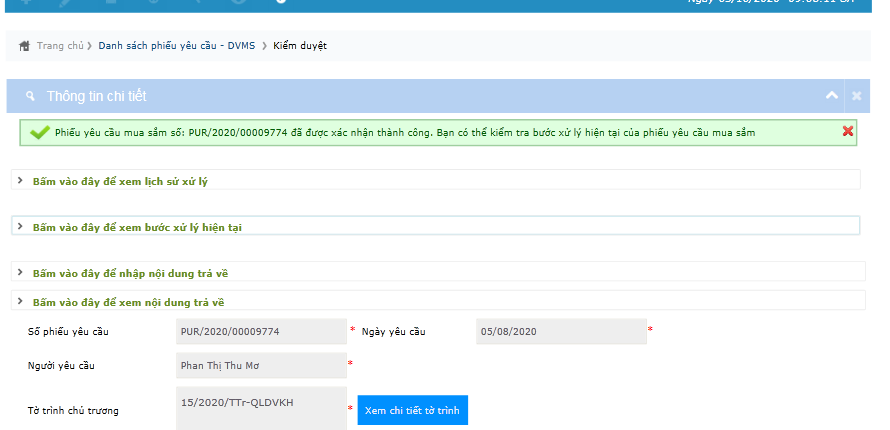Click the Người yêu cầu field
Screen dimensions: 890x430
(261, 365)
